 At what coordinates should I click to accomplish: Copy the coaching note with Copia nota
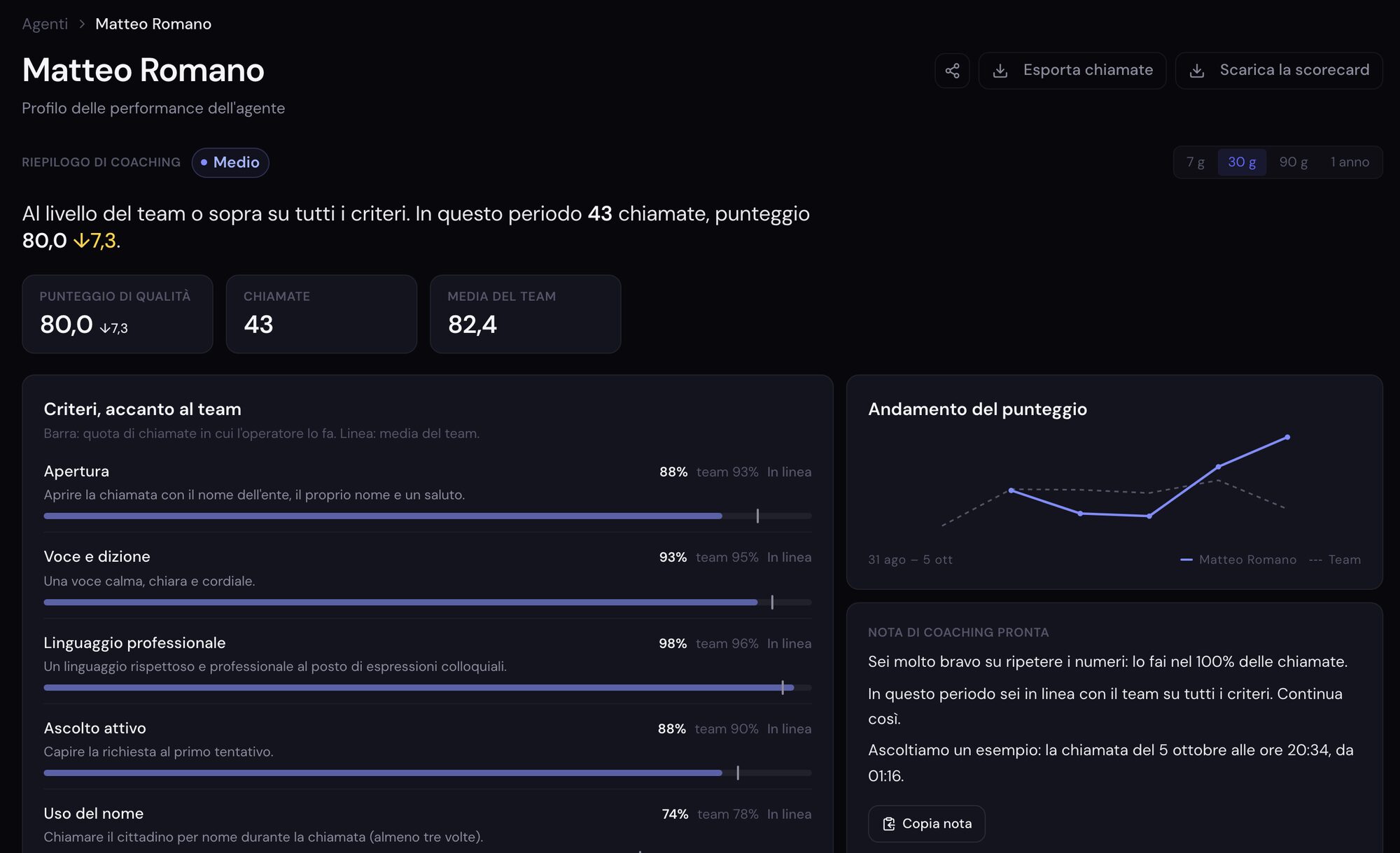[x=926, y=824]
